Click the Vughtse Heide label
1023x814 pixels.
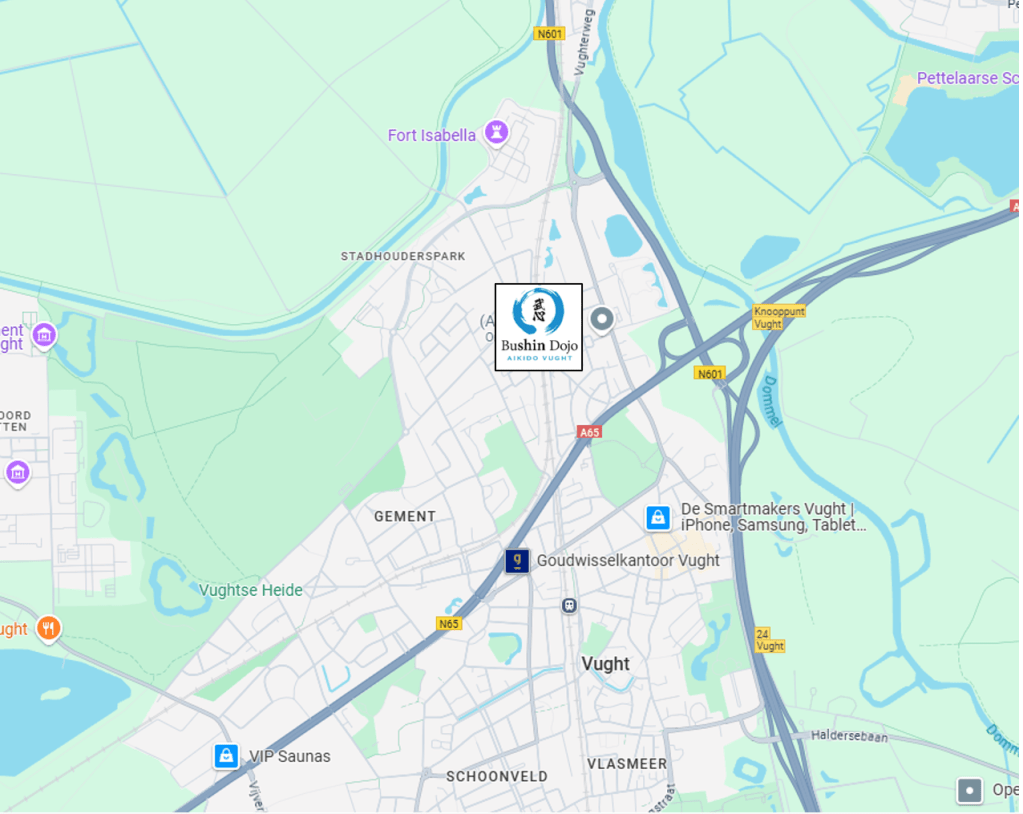tap(251, 590)
